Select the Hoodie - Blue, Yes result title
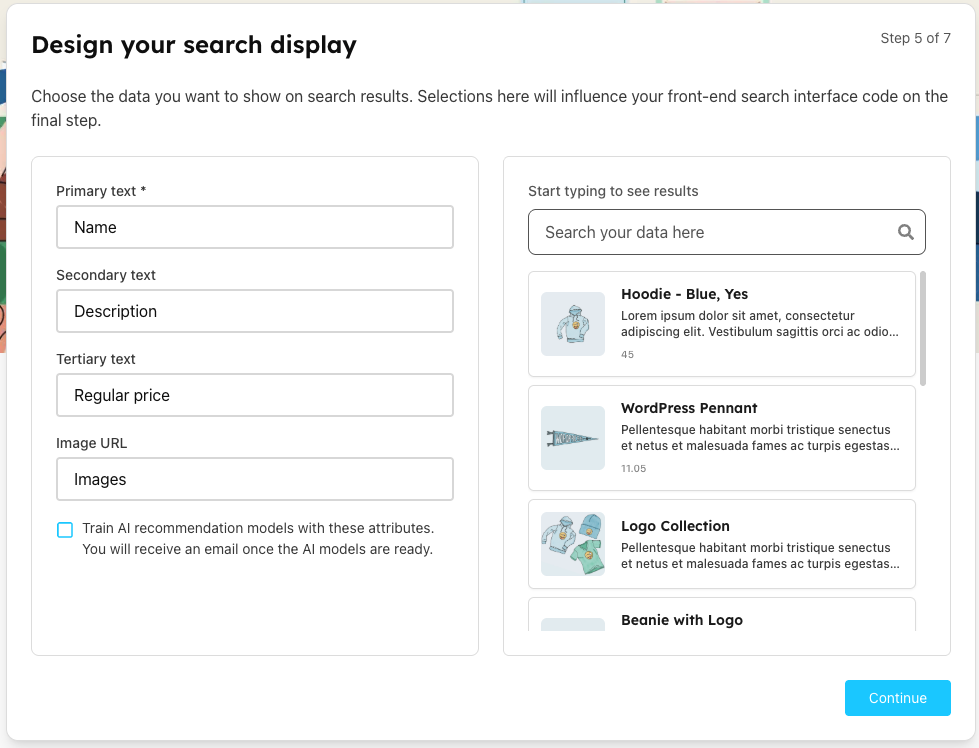 684,294
